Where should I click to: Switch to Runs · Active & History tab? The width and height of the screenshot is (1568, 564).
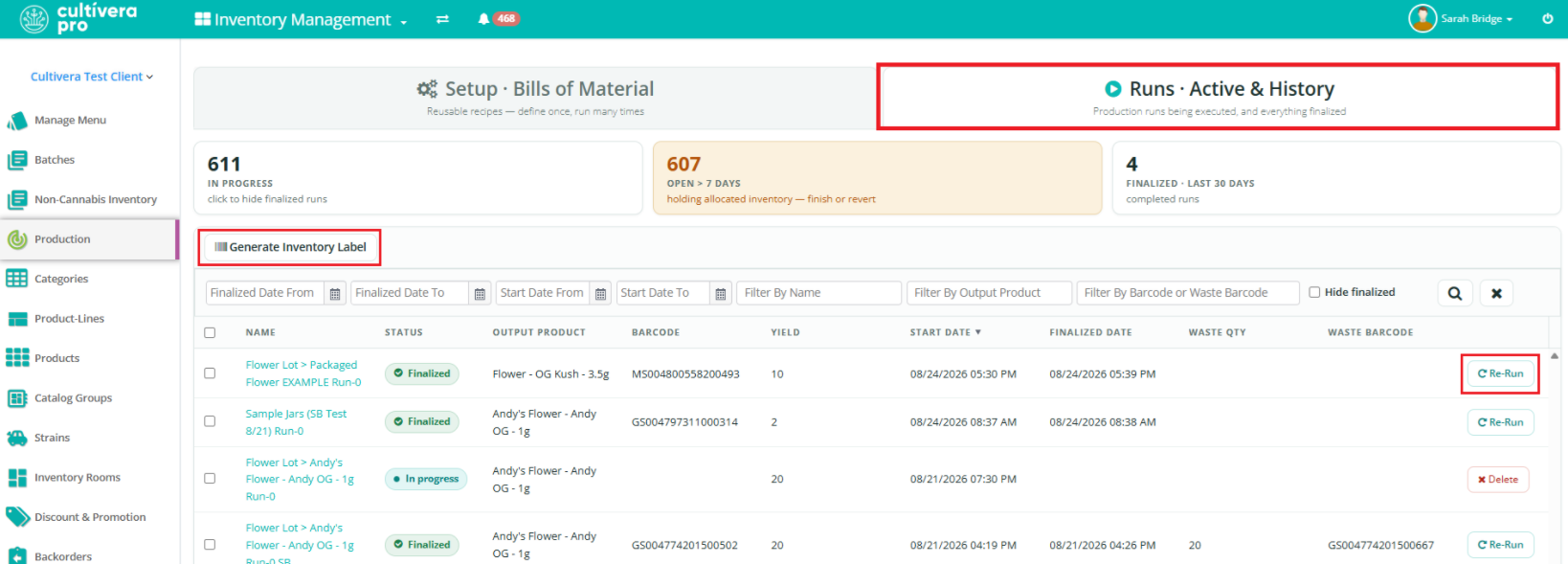[1219, 97]
